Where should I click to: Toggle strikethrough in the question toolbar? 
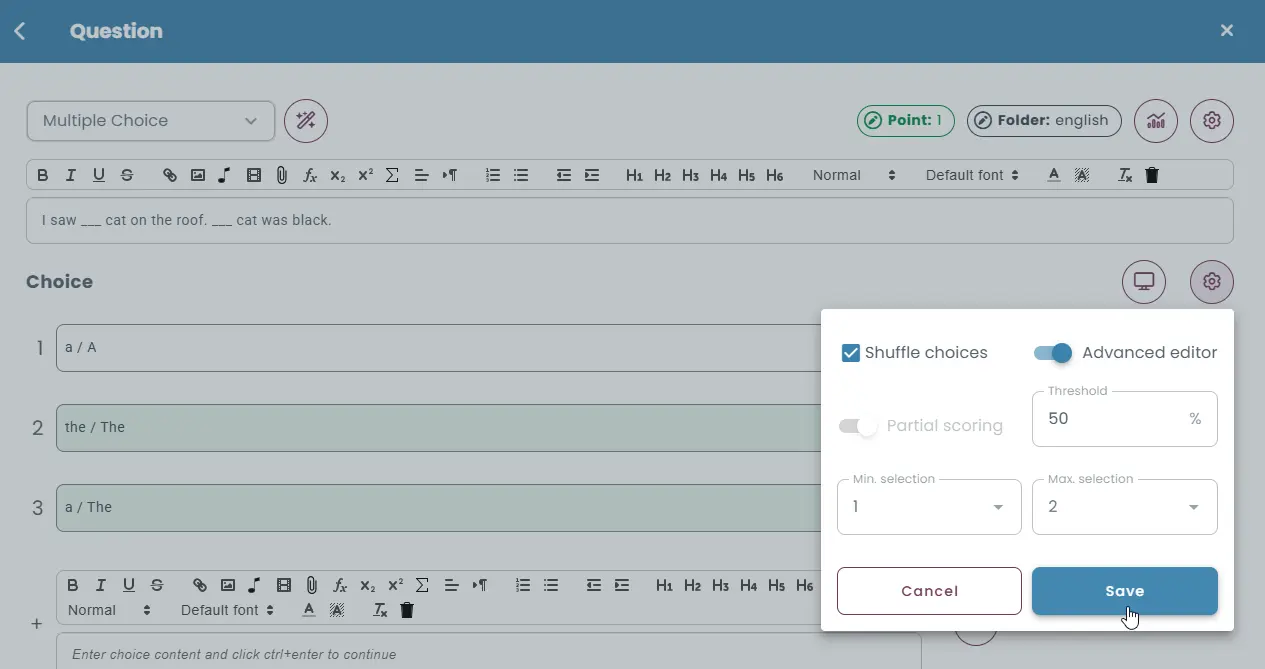127,175
